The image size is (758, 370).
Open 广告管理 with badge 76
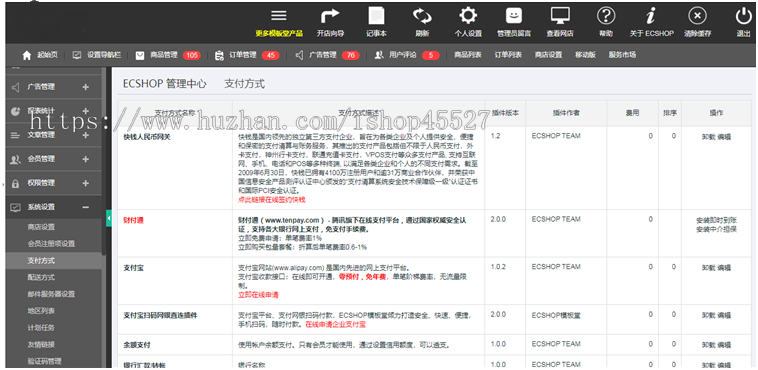click(x=327, y=55)
